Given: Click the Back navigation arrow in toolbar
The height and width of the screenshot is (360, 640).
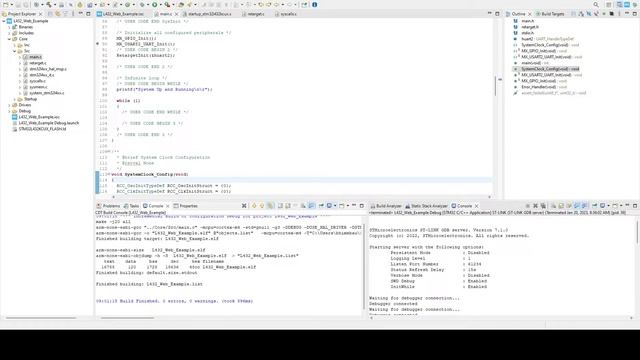Looking at the screenshot, I should click(x=276, y=5).
